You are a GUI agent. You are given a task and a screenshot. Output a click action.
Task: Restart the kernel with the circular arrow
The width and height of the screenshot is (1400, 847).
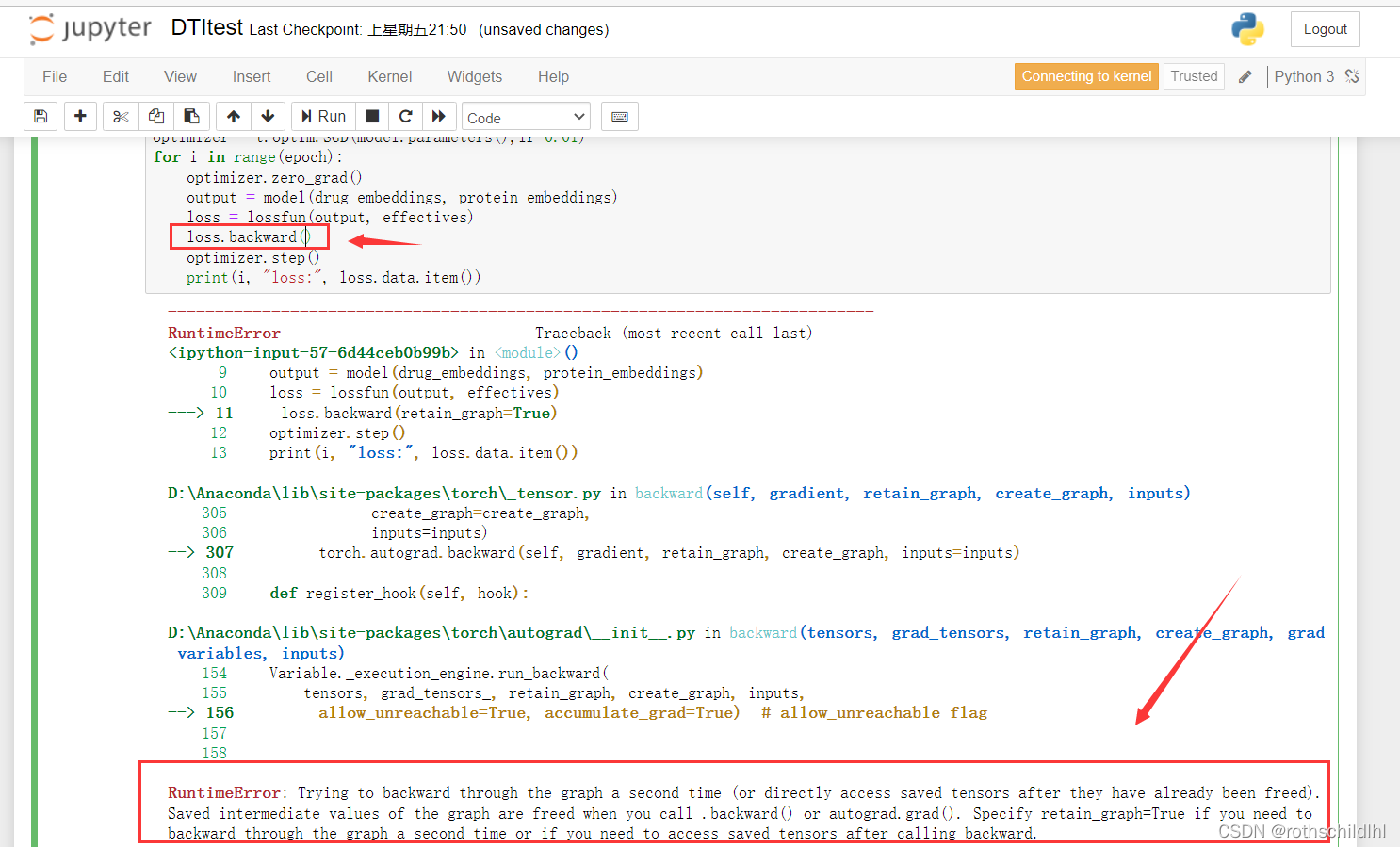tap(405, 116)
